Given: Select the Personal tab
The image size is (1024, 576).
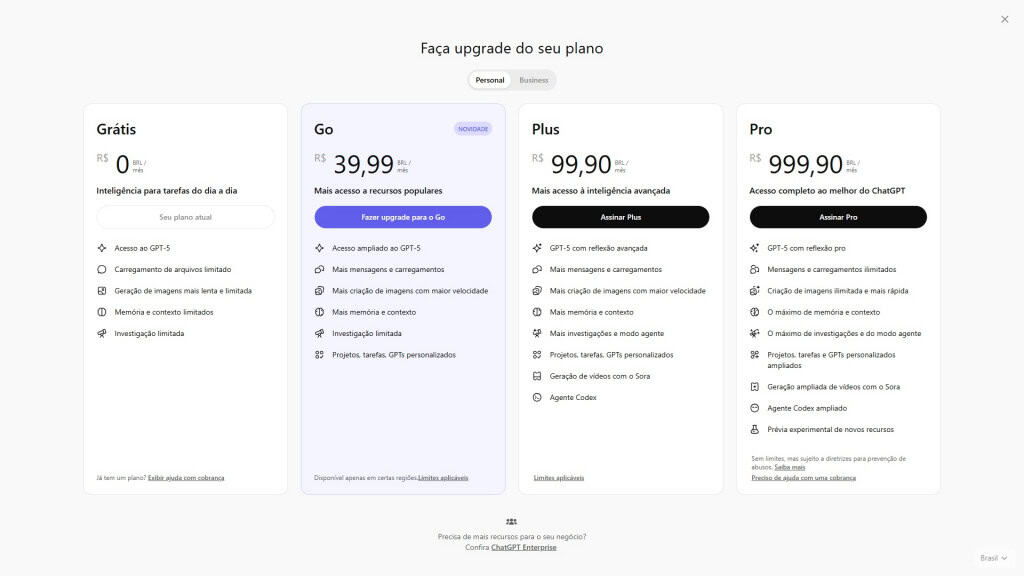Looking at the screenshot, I should [489, 79].
